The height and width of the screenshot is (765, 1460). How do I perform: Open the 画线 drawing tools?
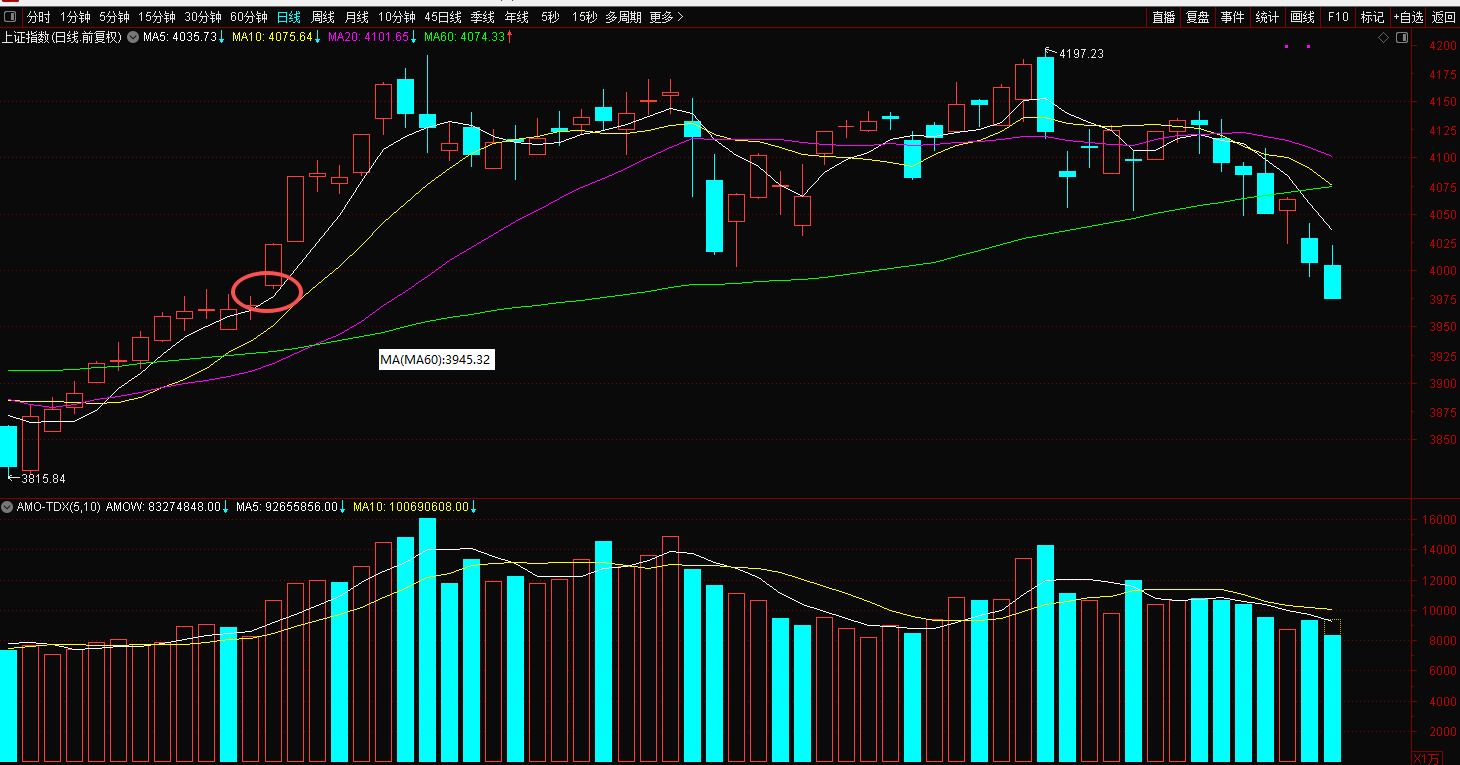click(x=1302, y=17)
